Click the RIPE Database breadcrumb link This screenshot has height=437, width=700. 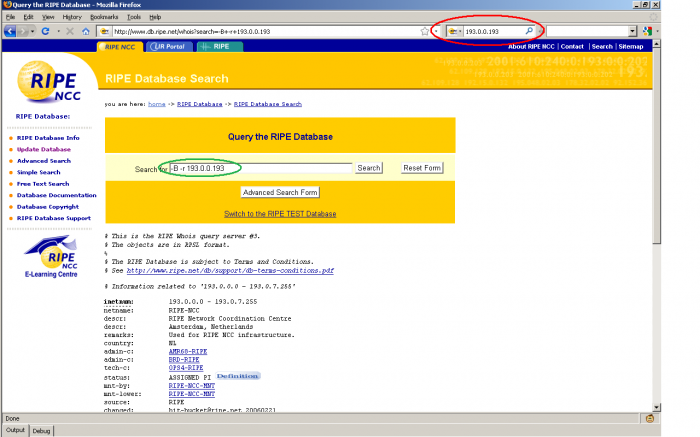coord(200,104)
